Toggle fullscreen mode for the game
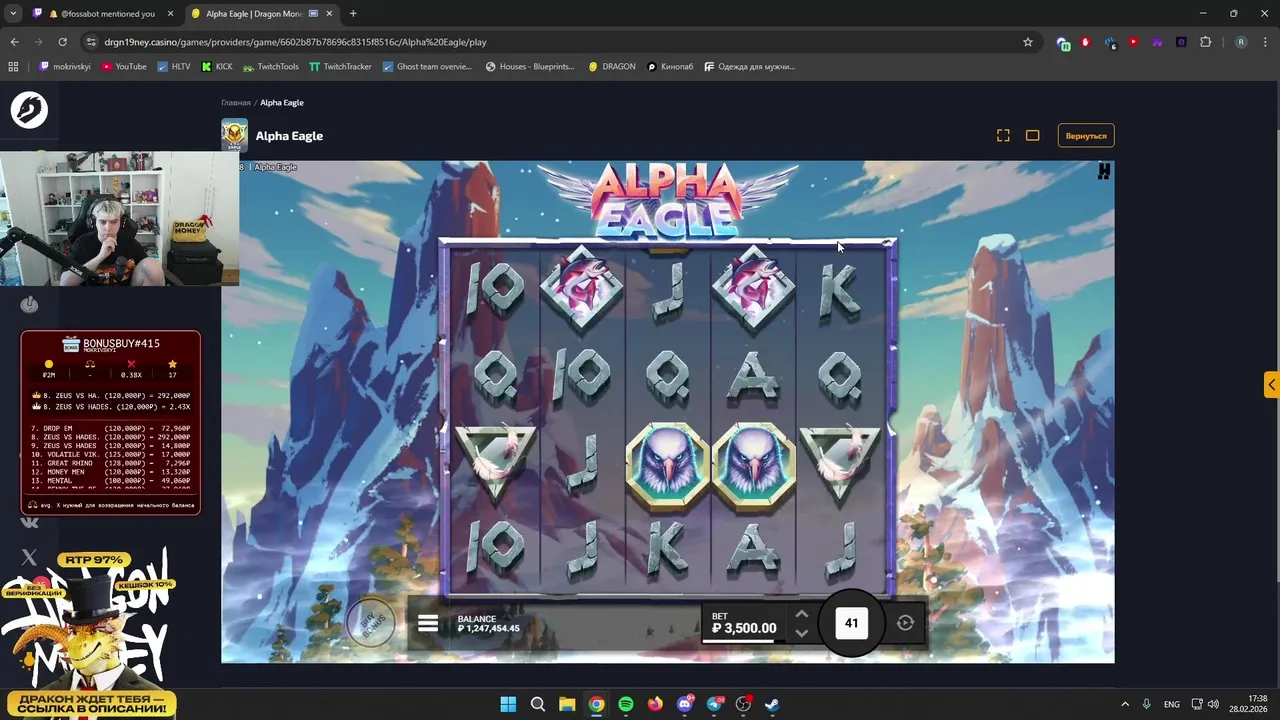 click(1003, 135)
